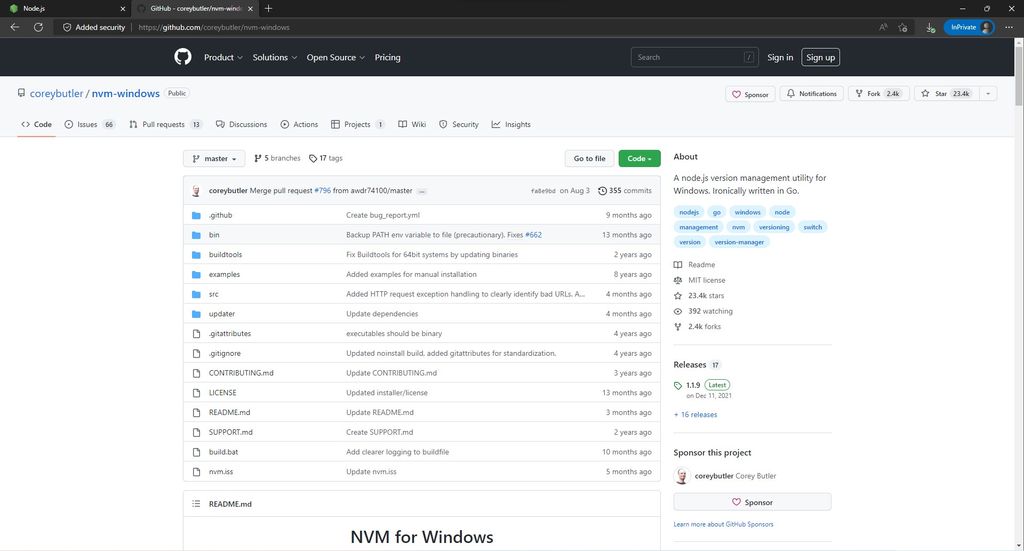Open the Solutions dropdown menu
This screenshot has width=1024, height=551.
[x=275, y=57]
